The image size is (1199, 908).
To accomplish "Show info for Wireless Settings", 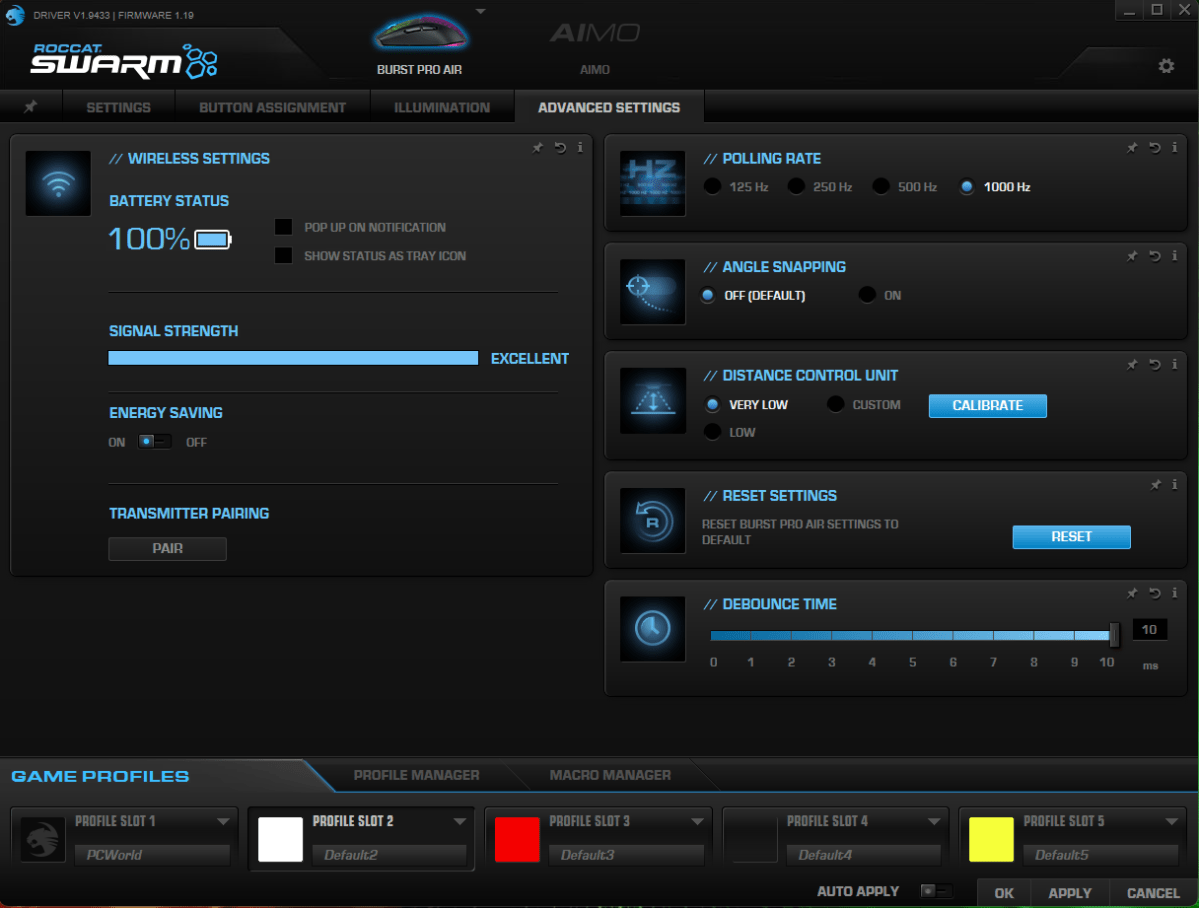I will (x=580, y=148).
